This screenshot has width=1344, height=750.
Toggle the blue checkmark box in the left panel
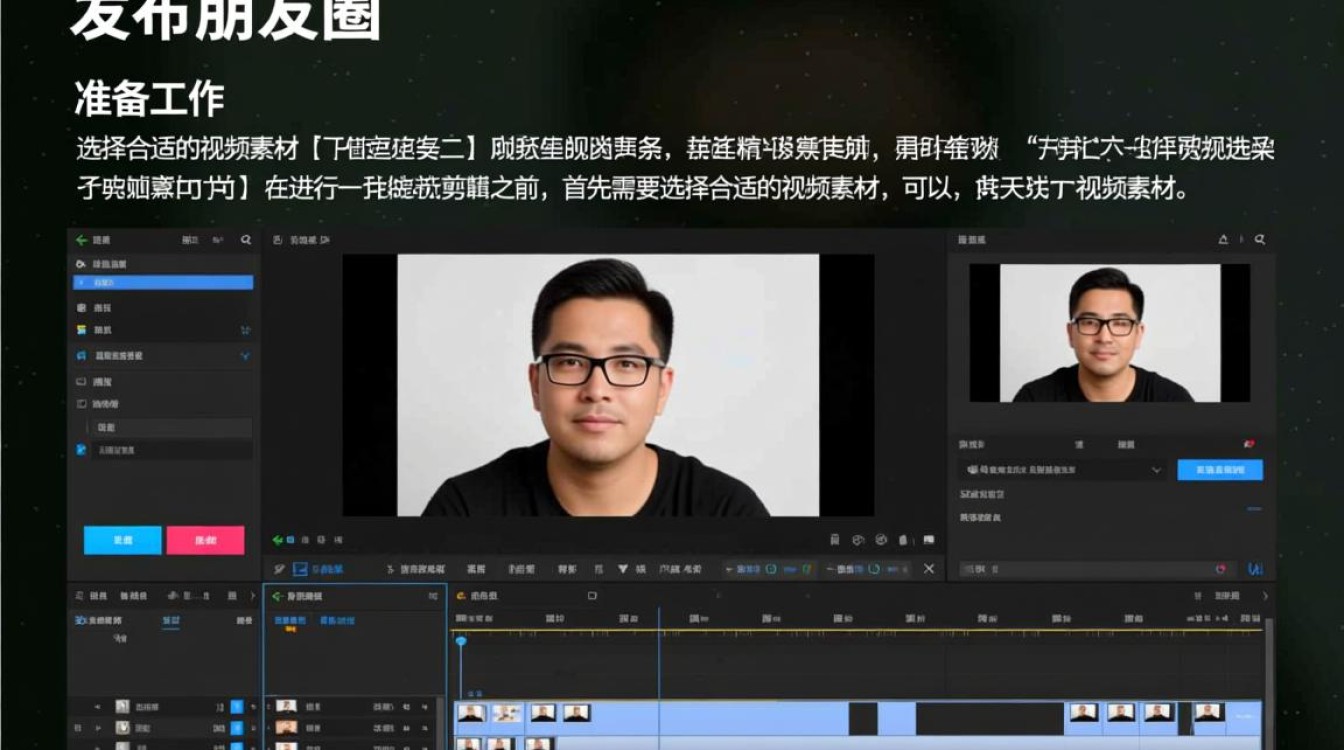81,451
